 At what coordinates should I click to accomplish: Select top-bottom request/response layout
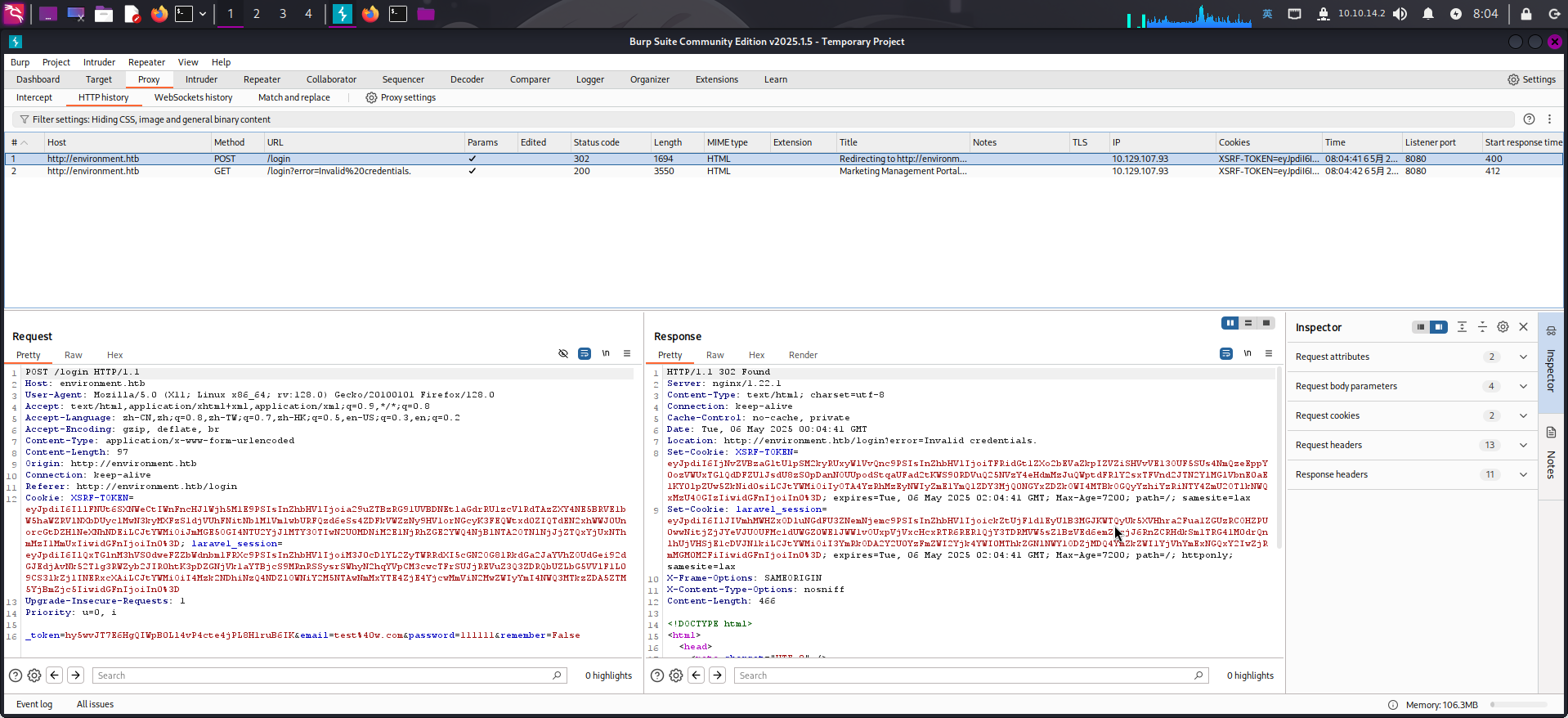(x=1248, y=323)
